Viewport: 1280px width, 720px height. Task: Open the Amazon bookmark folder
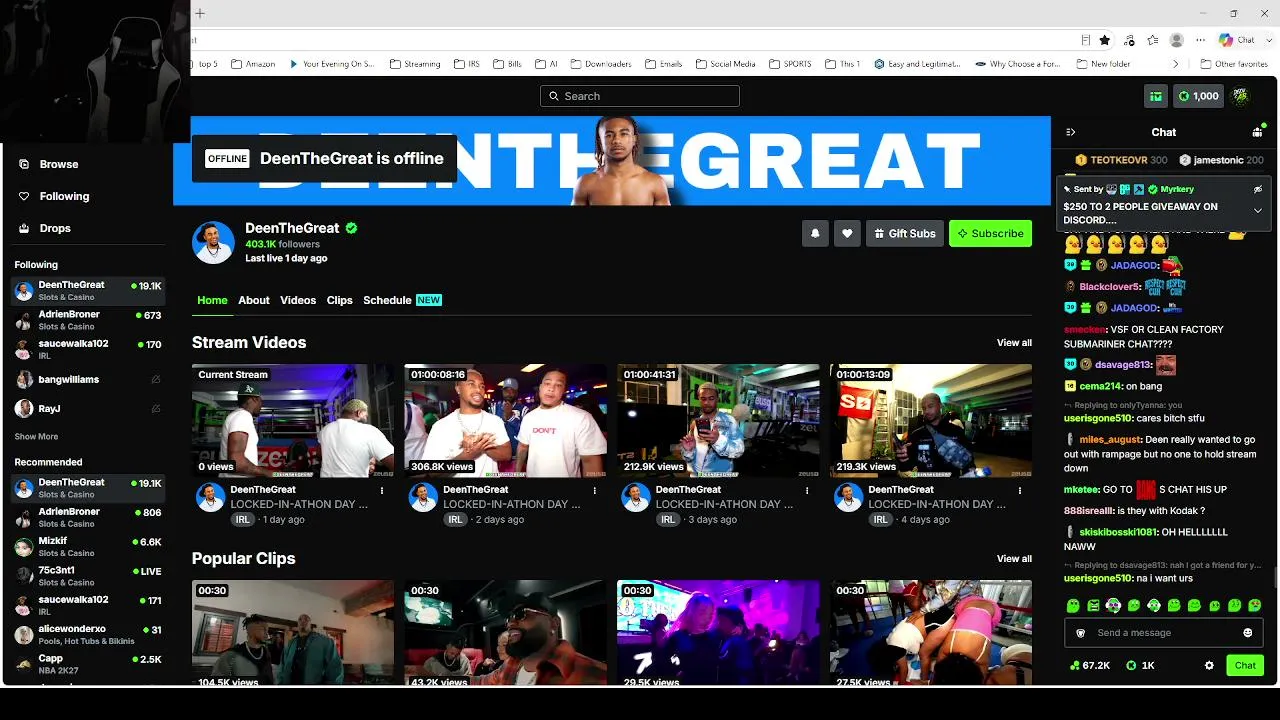click(x=253, y=64)
